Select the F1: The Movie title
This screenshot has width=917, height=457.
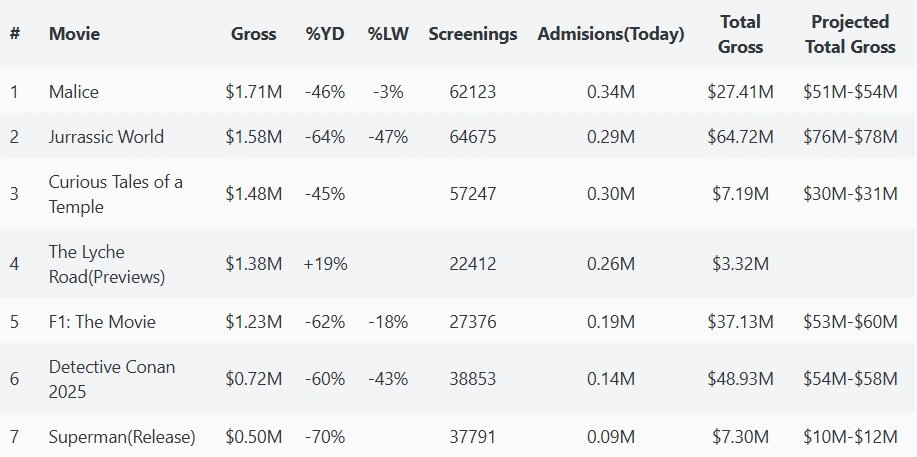(x=102, y=322)
